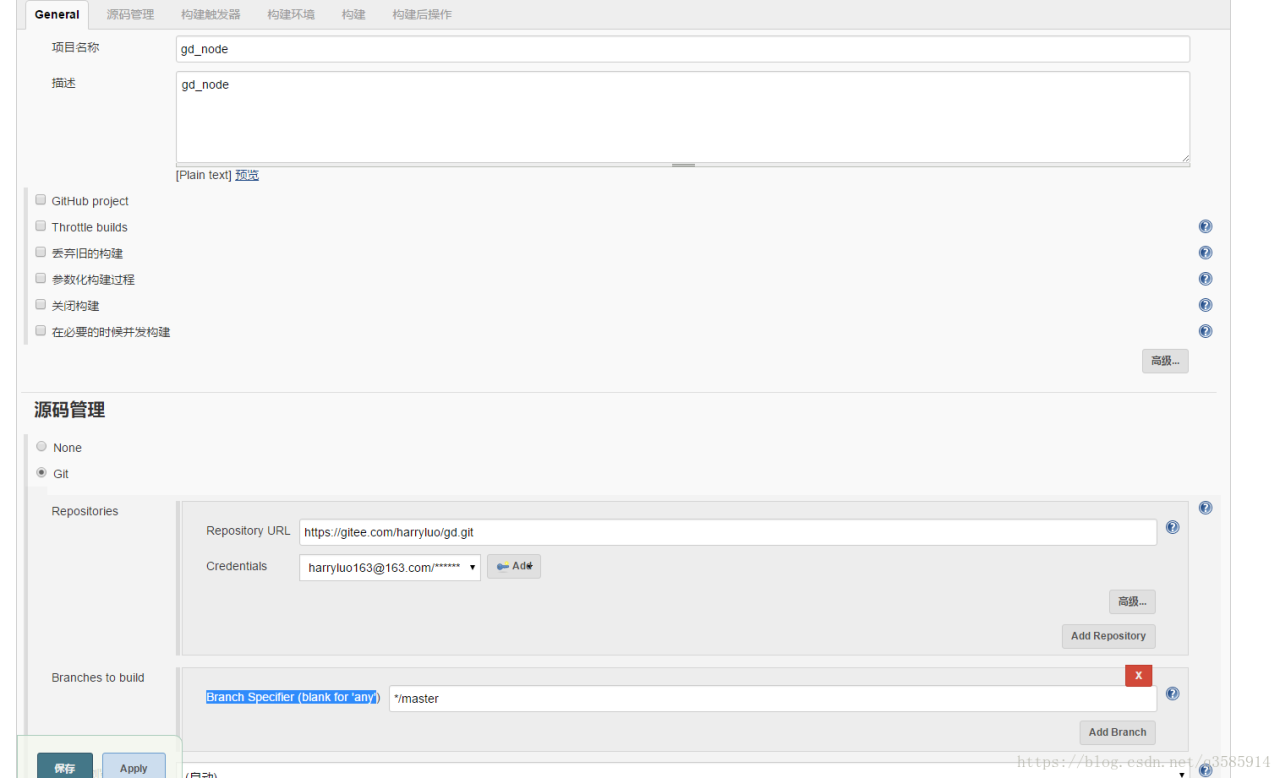The width and height of the screenshot is (1280, 778).
Task: Choose the Git radio button
Action: 41,472
